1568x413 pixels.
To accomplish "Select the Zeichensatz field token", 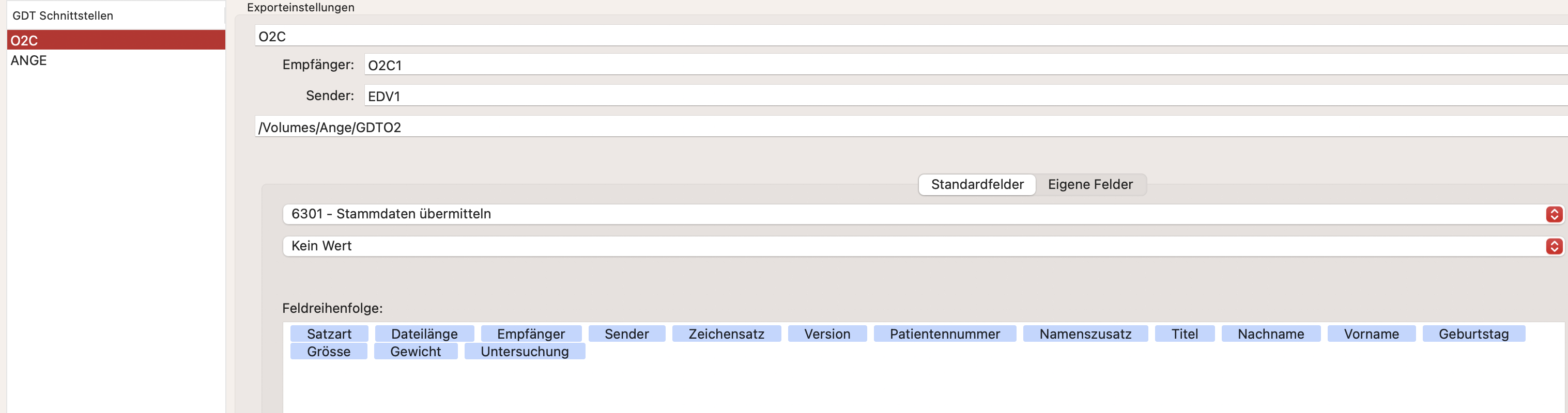I will [726, 334].
